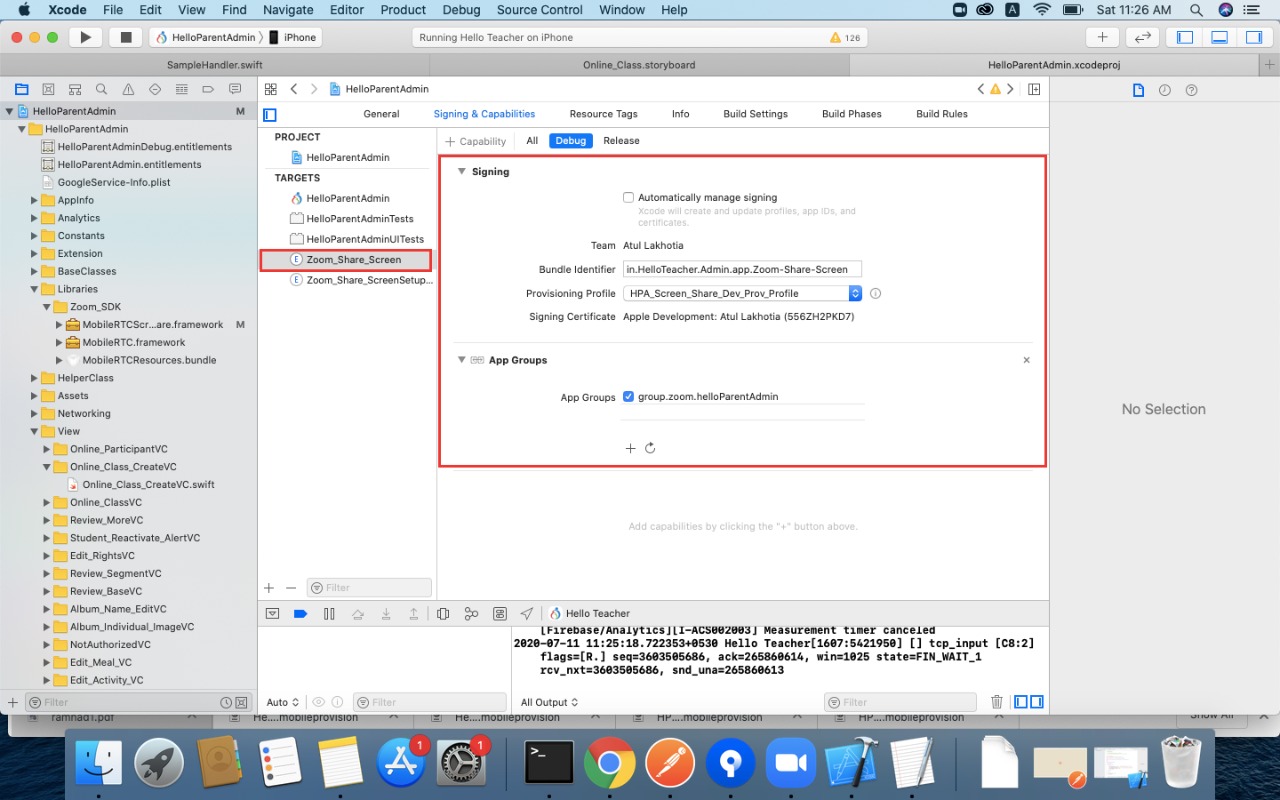Refresh the App Groups list
Viewport: 1280px width, 800px height.
[x=650, y=448]
